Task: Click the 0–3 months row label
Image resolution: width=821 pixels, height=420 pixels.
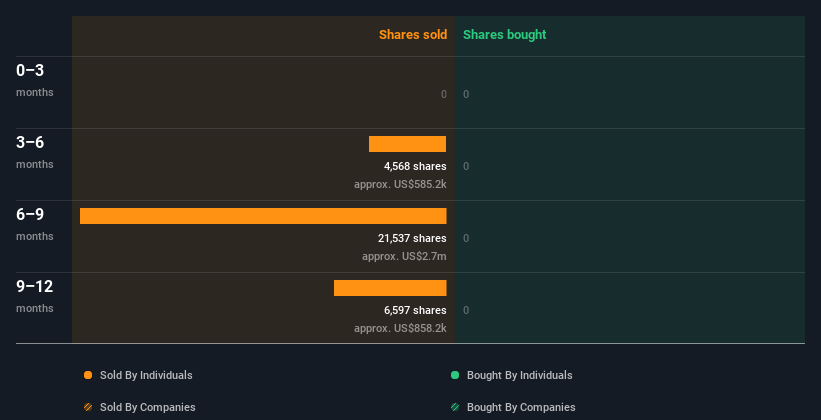Action: [x=35, y=80]
